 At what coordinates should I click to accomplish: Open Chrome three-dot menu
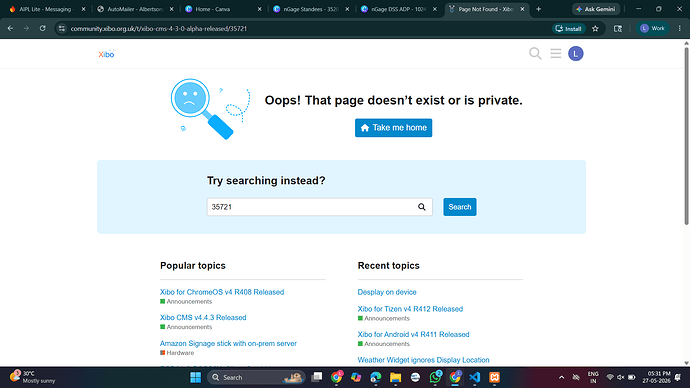[x=680, y=29]
